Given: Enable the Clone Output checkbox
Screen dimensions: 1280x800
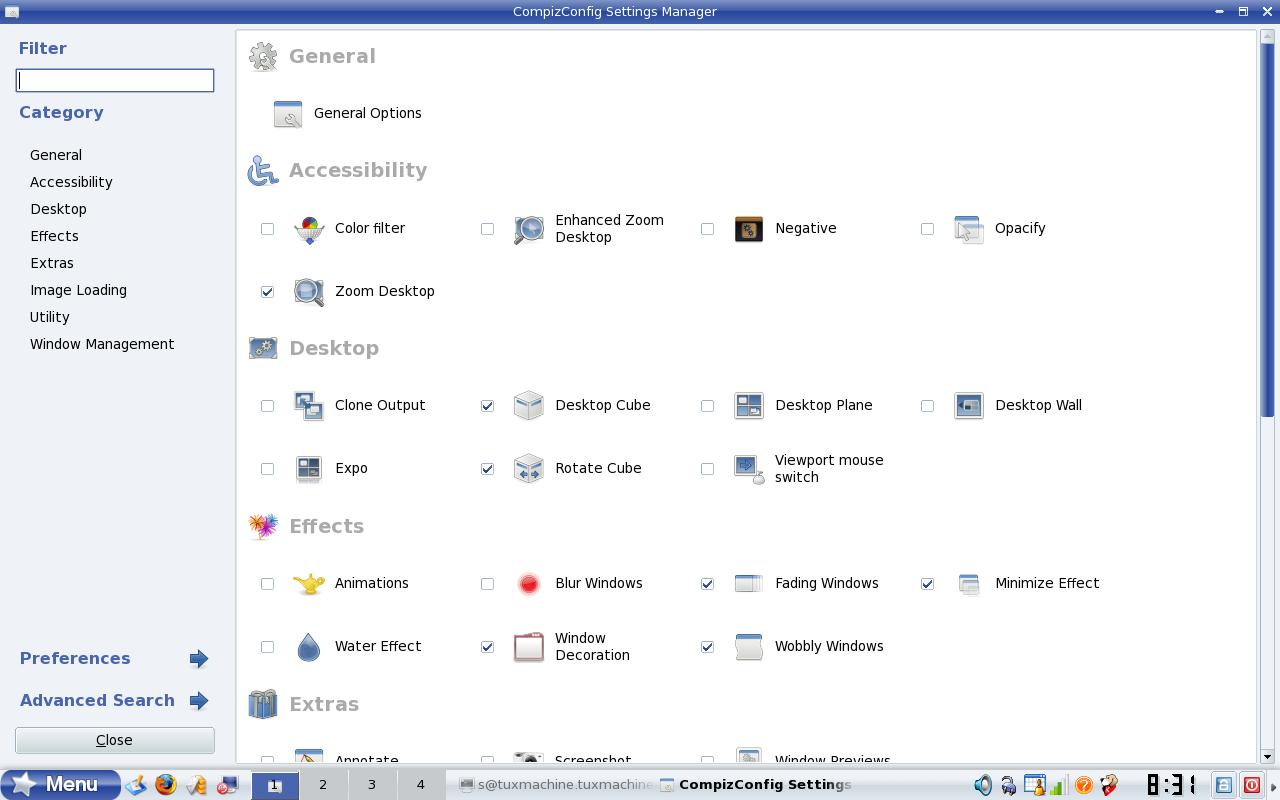Looking at the screenshot, I should point(267,406).
